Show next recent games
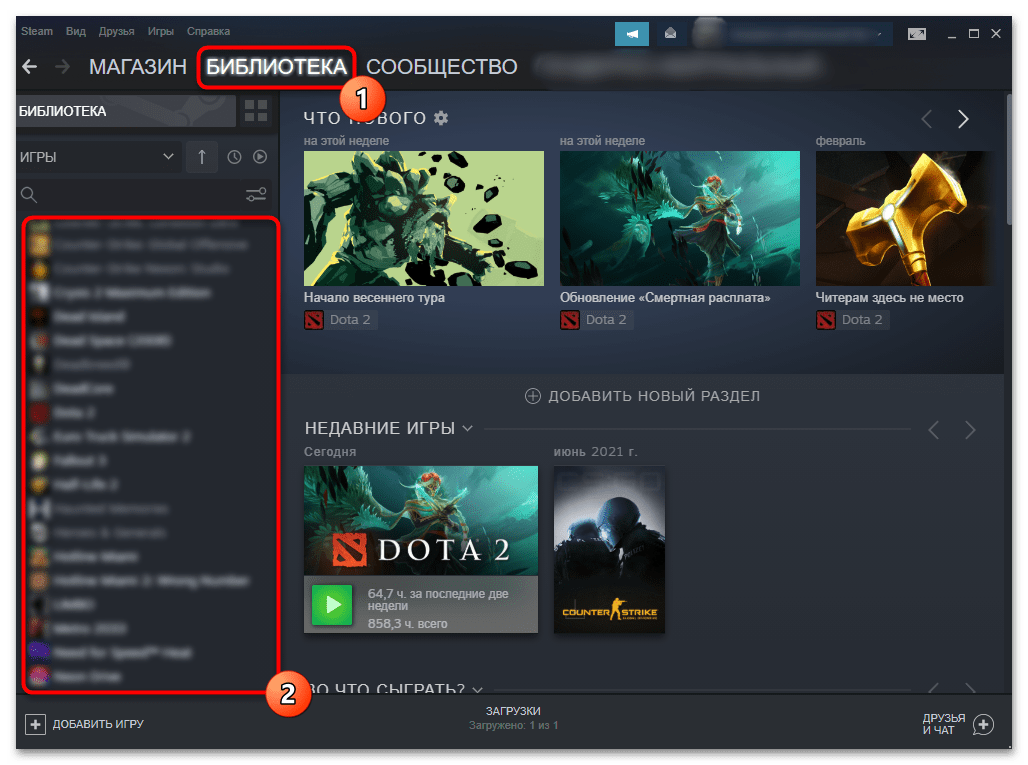Image resolution: width=1028 pixels, height=765 pixels. [x=970, y=430]
